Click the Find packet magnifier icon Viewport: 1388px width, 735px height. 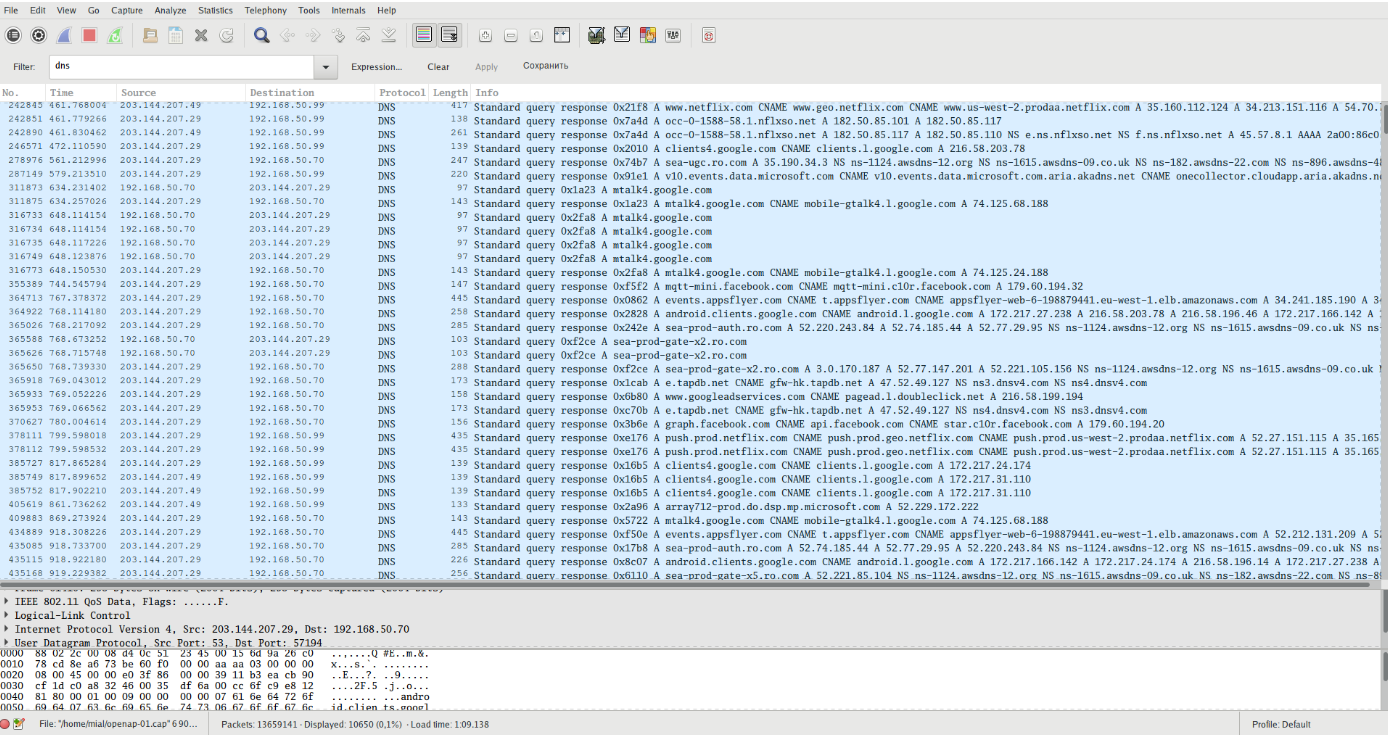click(x=261, y=35)
